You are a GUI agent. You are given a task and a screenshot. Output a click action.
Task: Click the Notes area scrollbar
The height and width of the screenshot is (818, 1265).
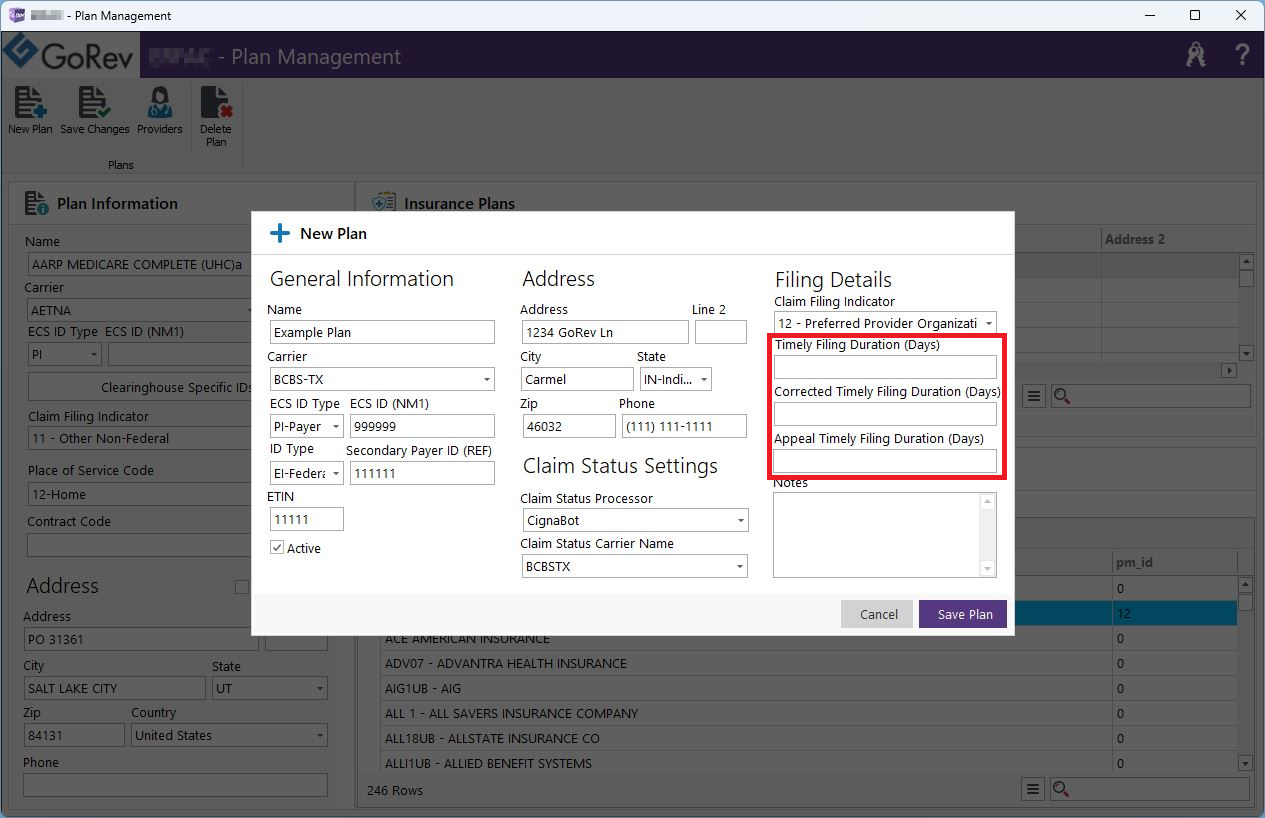(988, 535)
